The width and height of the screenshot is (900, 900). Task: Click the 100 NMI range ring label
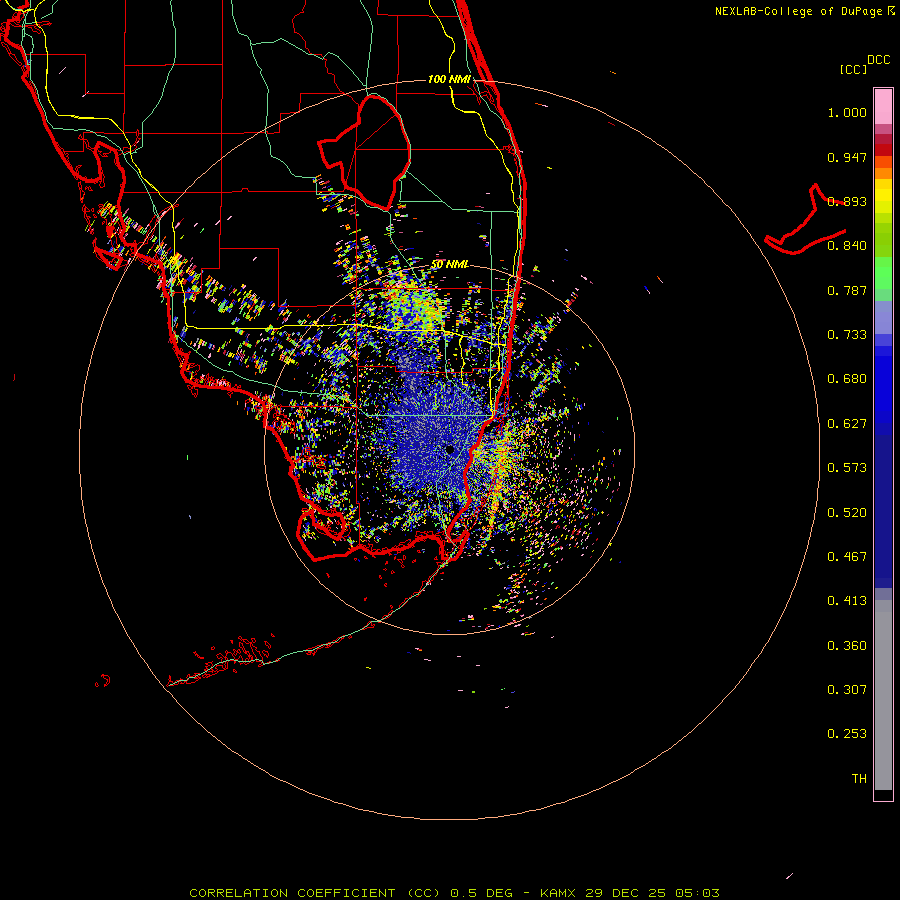point(449,79)
